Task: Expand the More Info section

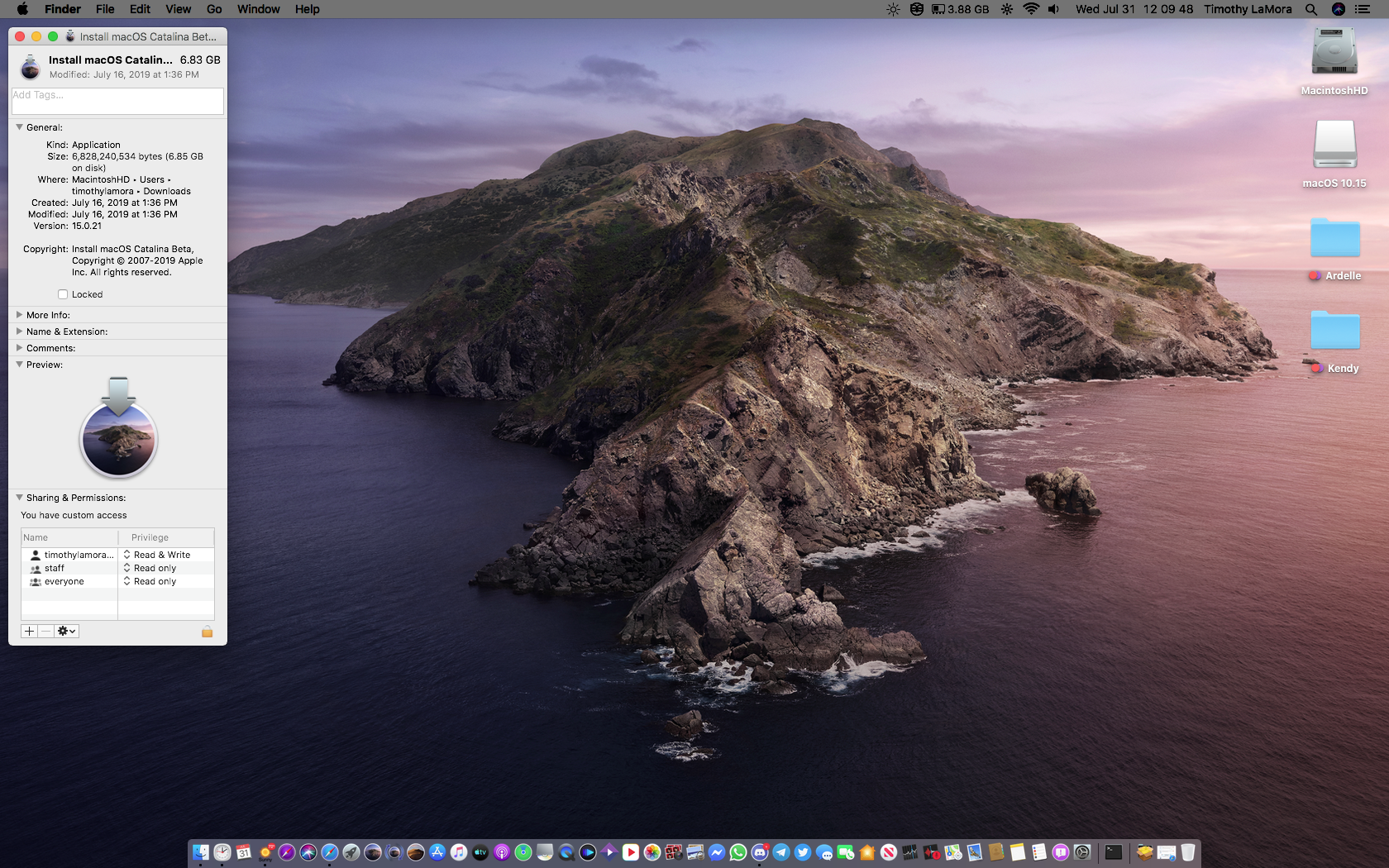Action: [x=19, y=315]
